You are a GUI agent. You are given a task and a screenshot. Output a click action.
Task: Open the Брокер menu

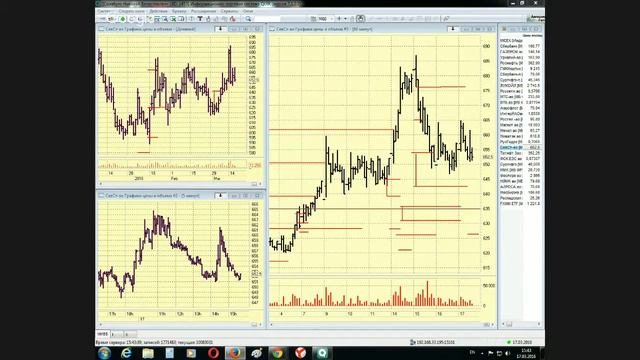(x=179, y=11)
